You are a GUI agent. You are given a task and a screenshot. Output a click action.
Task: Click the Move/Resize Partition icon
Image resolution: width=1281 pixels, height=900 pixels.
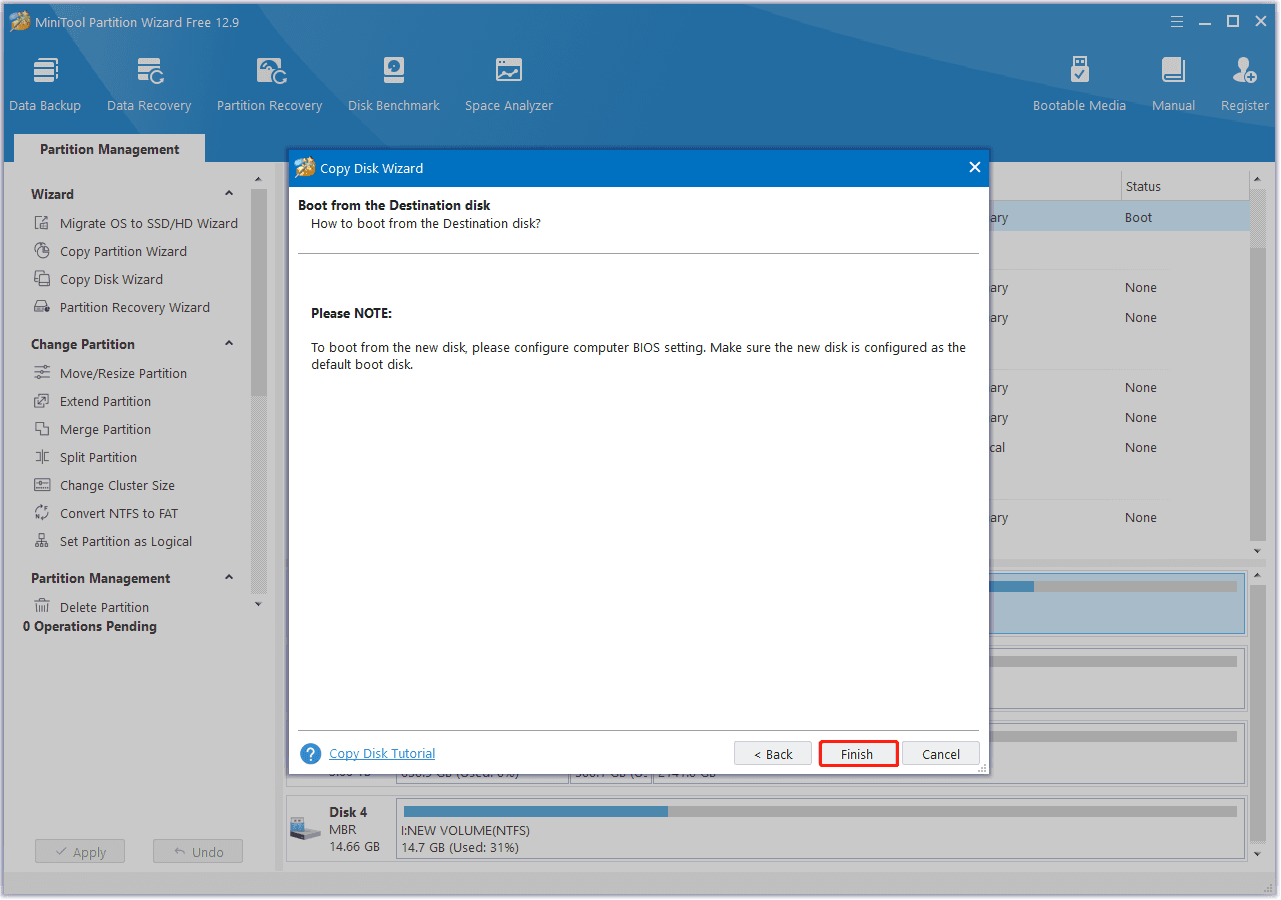[x=42, y=373]
